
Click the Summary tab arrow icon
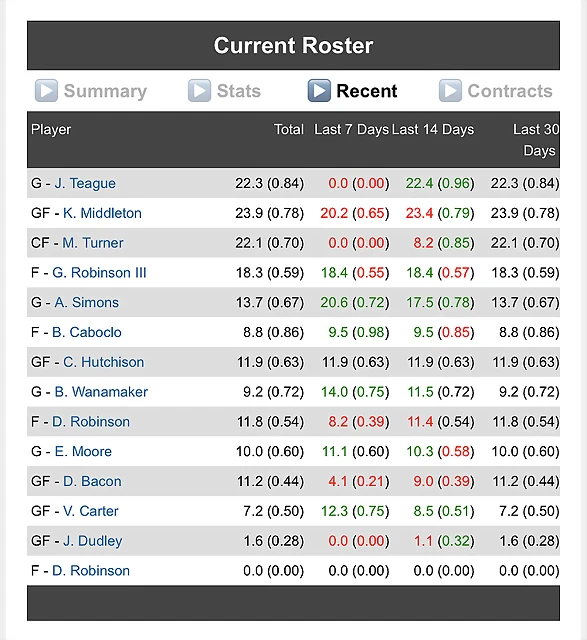coord(46,91)
